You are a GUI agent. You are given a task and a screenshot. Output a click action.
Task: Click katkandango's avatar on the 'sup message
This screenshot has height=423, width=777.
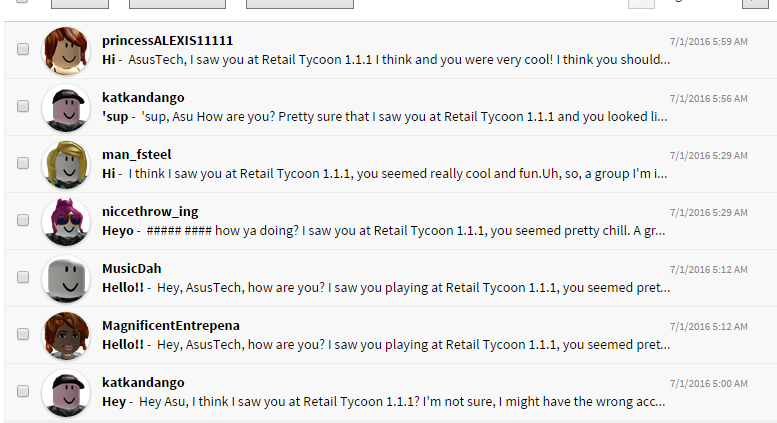tap(66, 106)
